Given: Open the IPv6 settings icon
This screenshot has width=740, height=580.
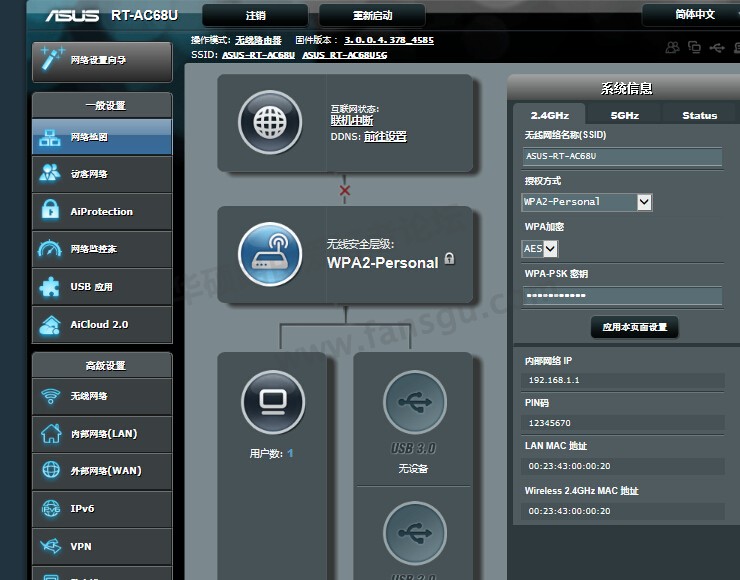Looking at the screenshot, I should click(50, 509).
